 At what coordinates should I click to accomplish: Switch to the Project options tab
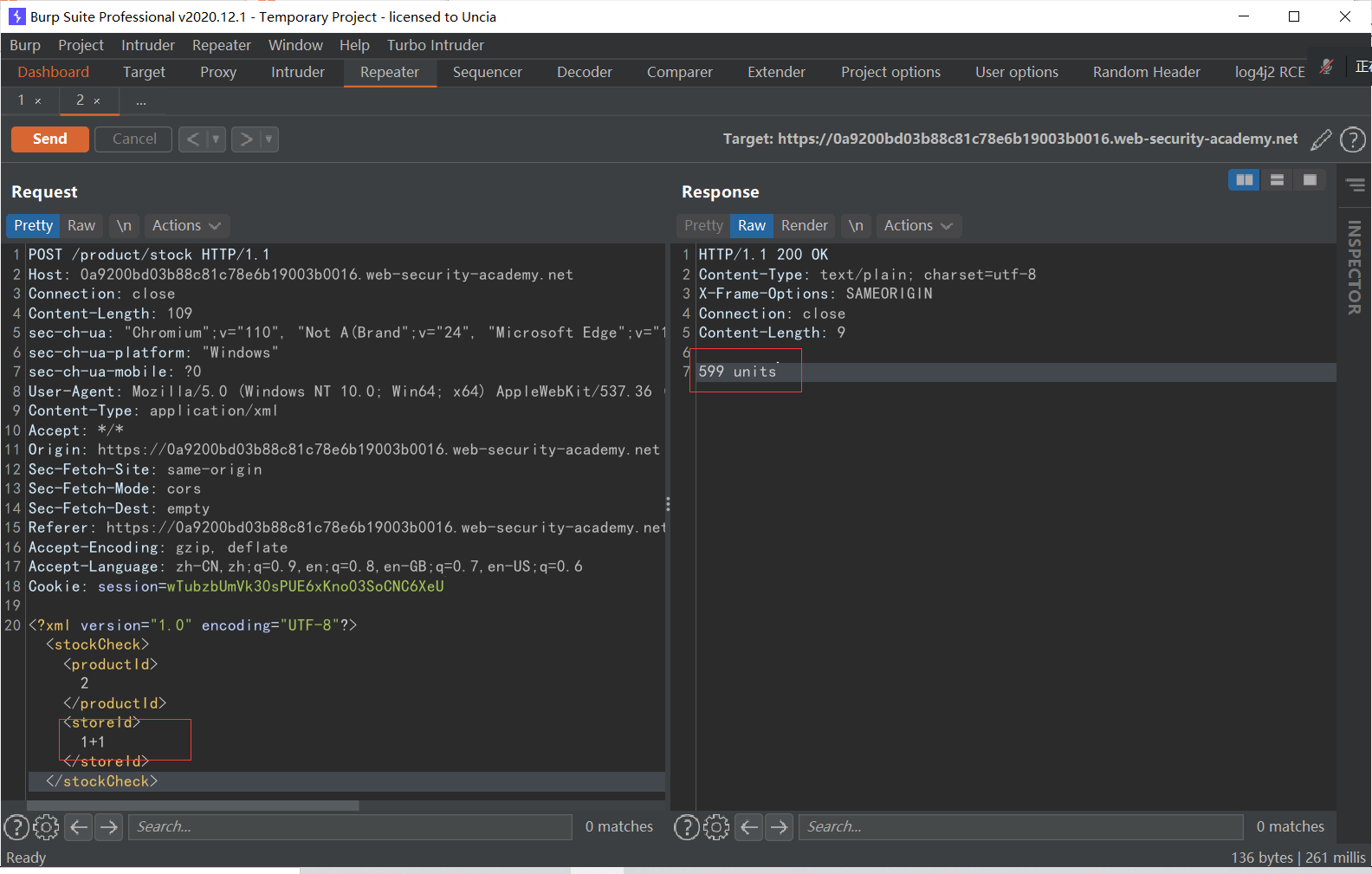click(890, 72)
